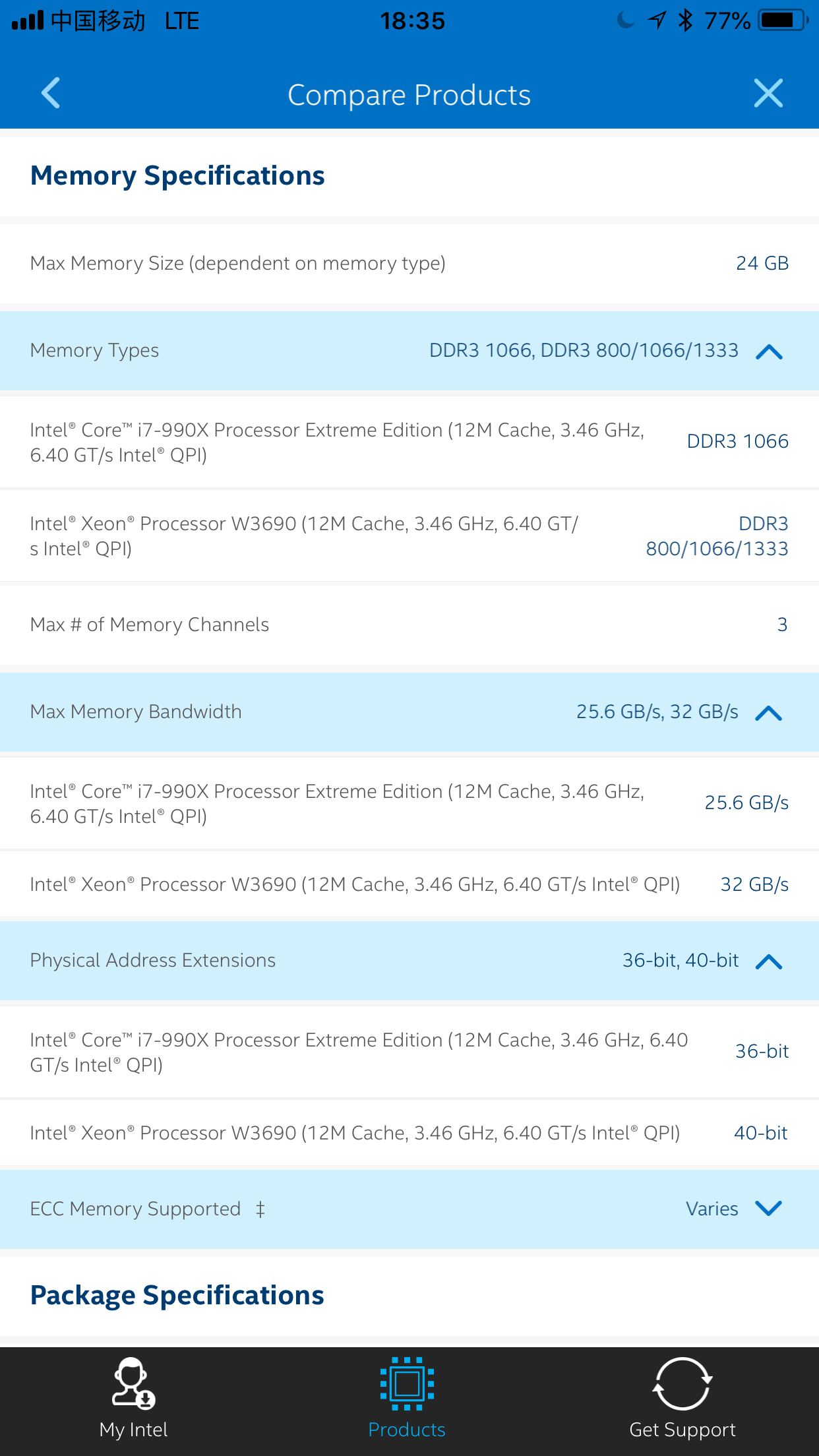Image resolution: width=819 pixels, height=1456 pixels.
Task: Tap the cellular signal bars icon
Action: coord(28,20)
